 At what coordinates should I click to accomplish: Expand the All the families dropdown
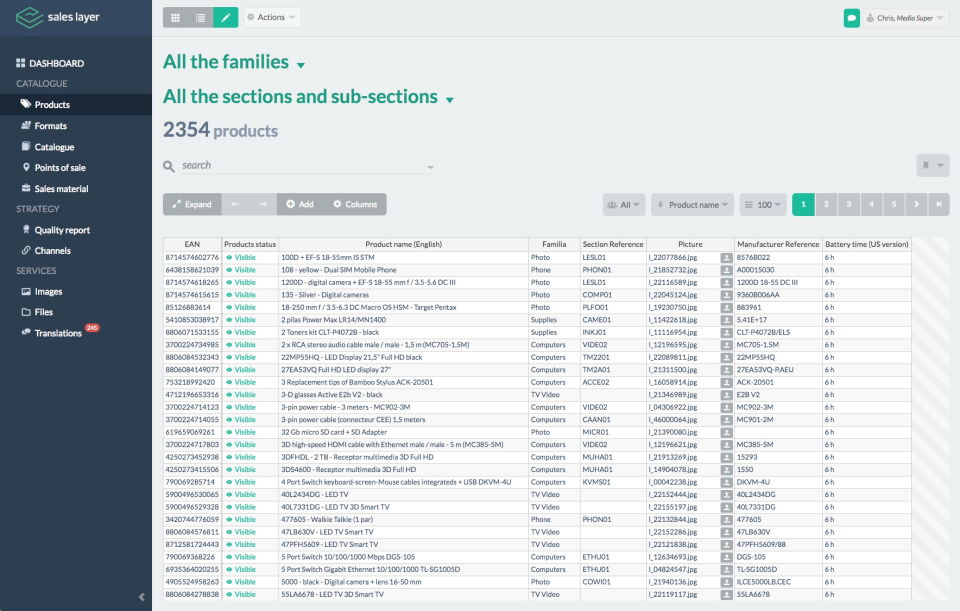[300, 65]
